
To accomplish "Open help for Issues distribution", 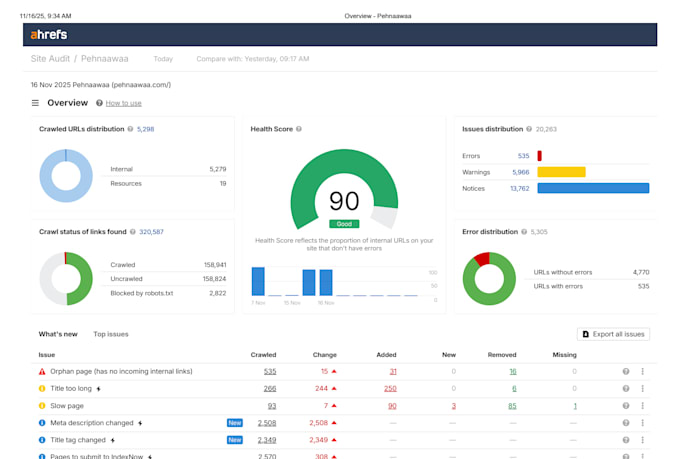I will [x=529, y=129].
